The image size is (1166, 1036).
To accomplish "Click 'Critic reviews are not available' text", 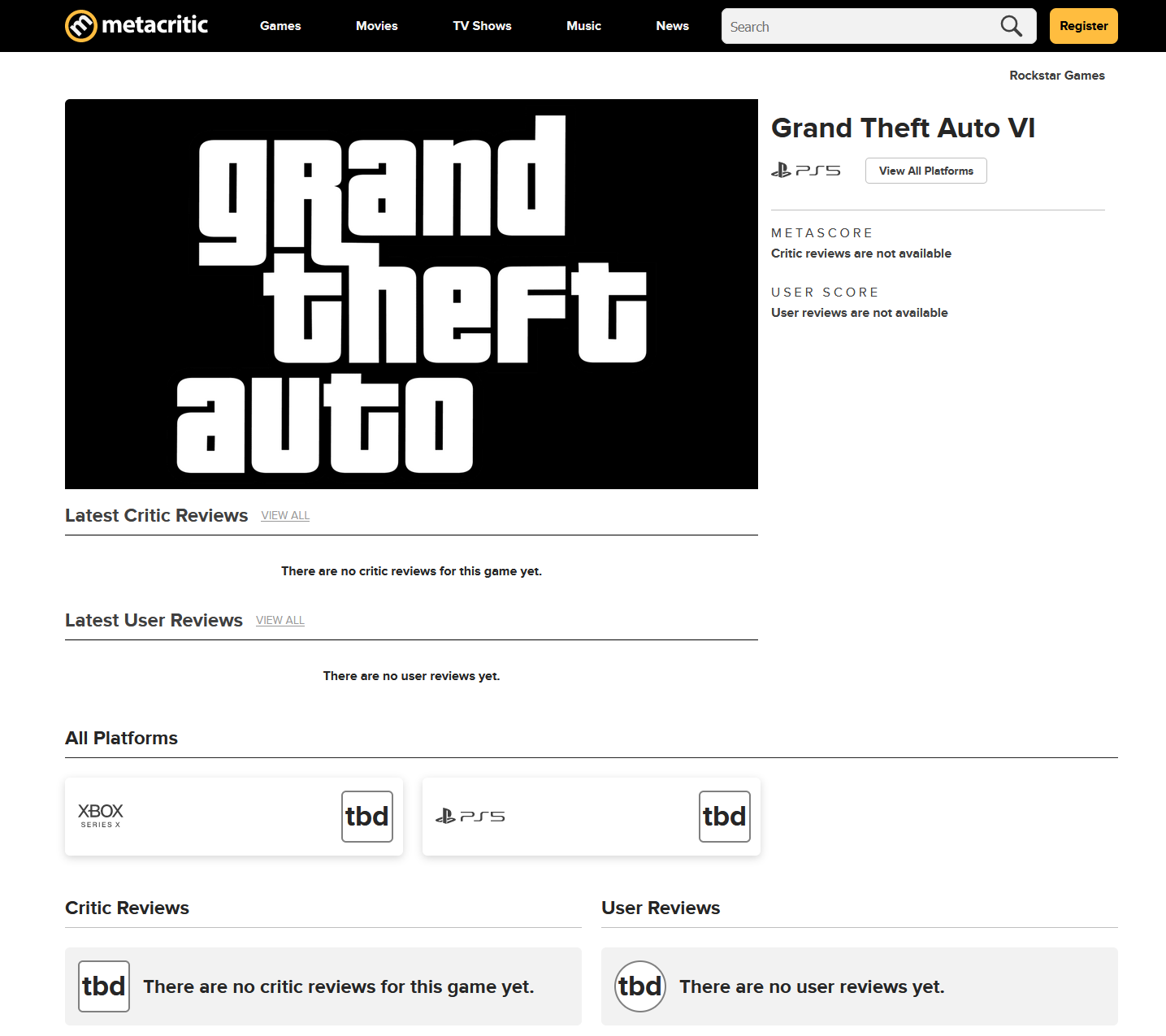I will [x=861, y=254].
